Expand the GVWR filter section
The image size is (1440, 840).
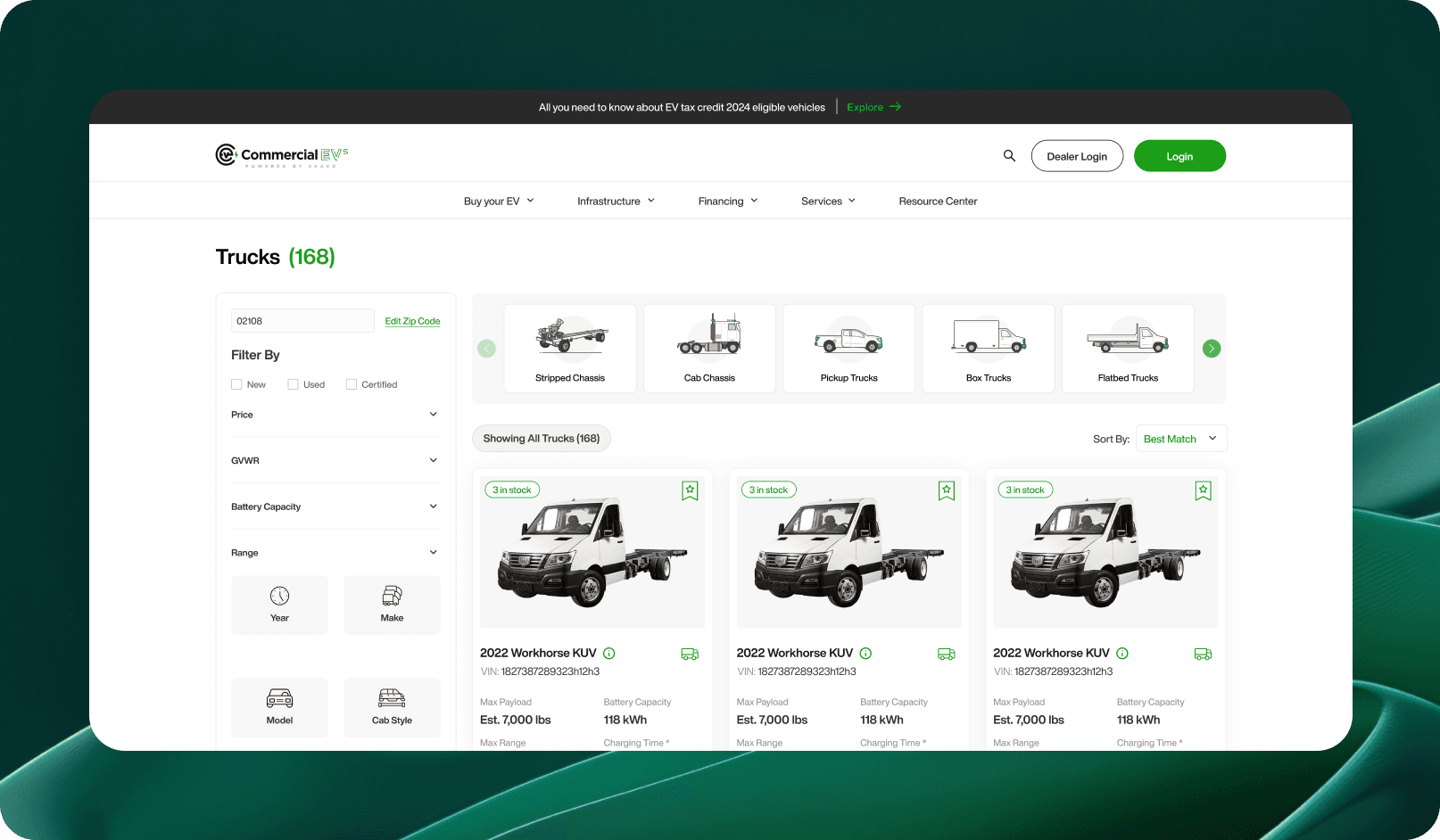click(335, 461)
